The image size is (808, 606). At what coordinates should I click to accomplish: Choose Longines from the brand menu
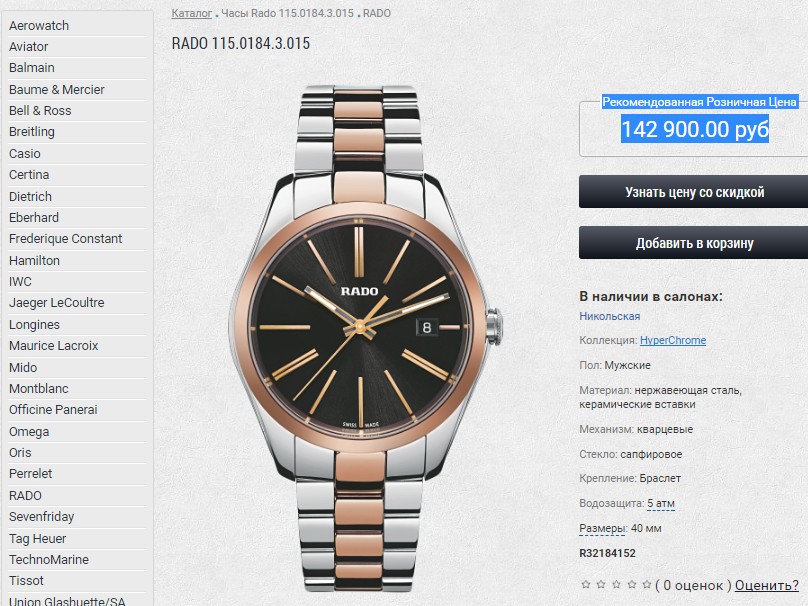34,325
